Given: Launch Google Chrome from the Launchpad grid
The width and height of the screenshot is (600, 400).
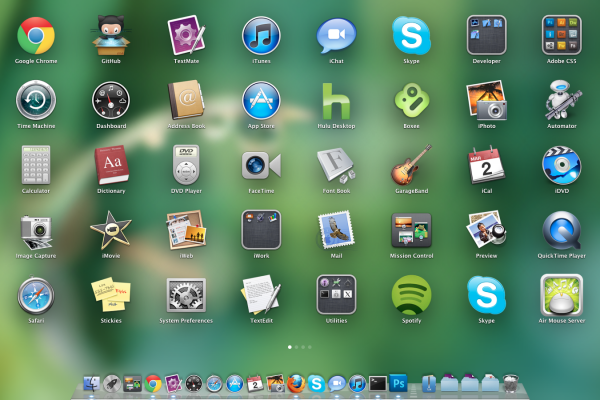Looking at the screenshot, I should tap(36, 36).
